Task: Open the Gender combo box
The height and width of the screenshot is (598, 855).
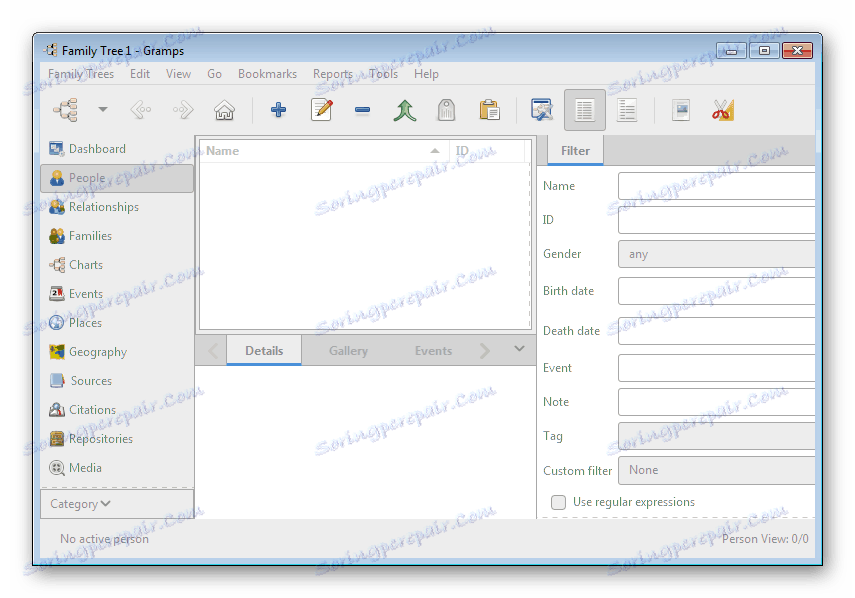Action: point(716,254)
